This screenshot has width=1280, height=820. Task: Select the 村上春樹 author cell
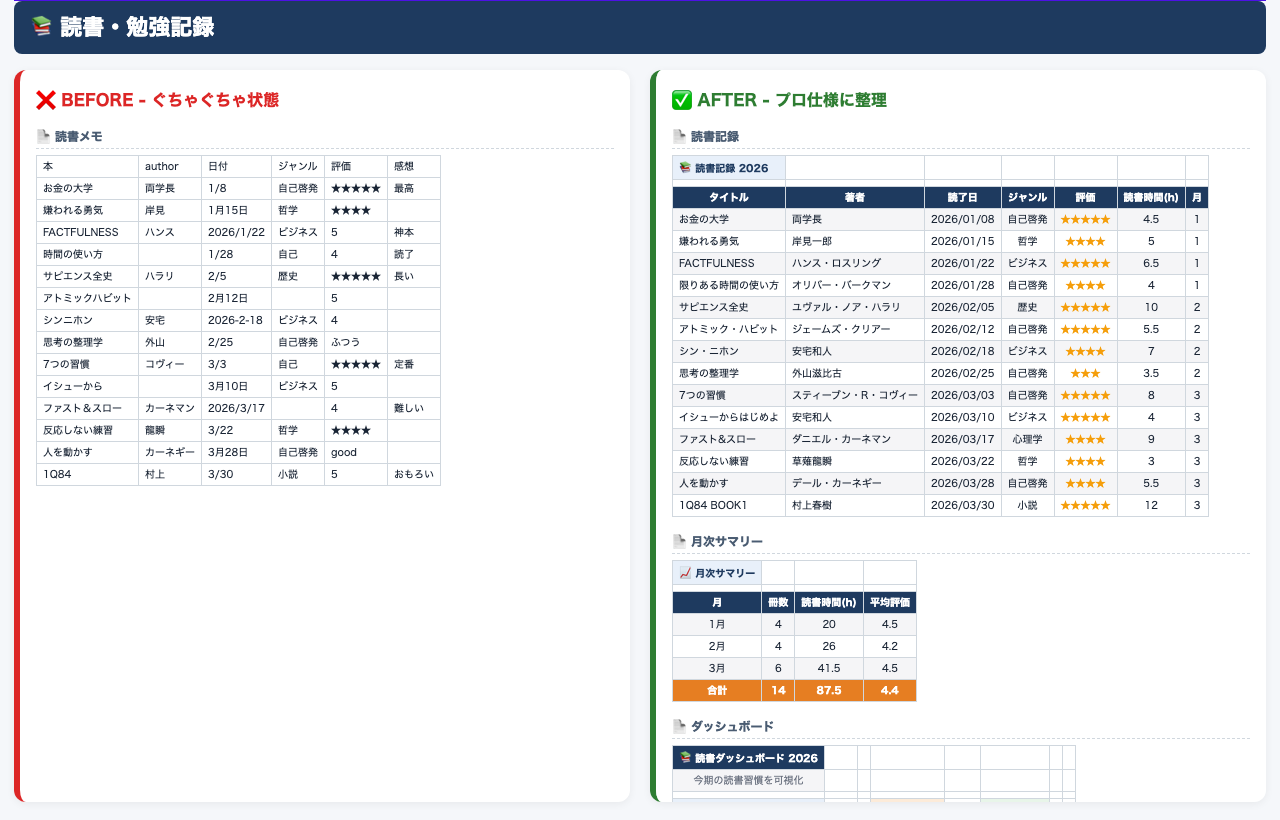[855, 505]
